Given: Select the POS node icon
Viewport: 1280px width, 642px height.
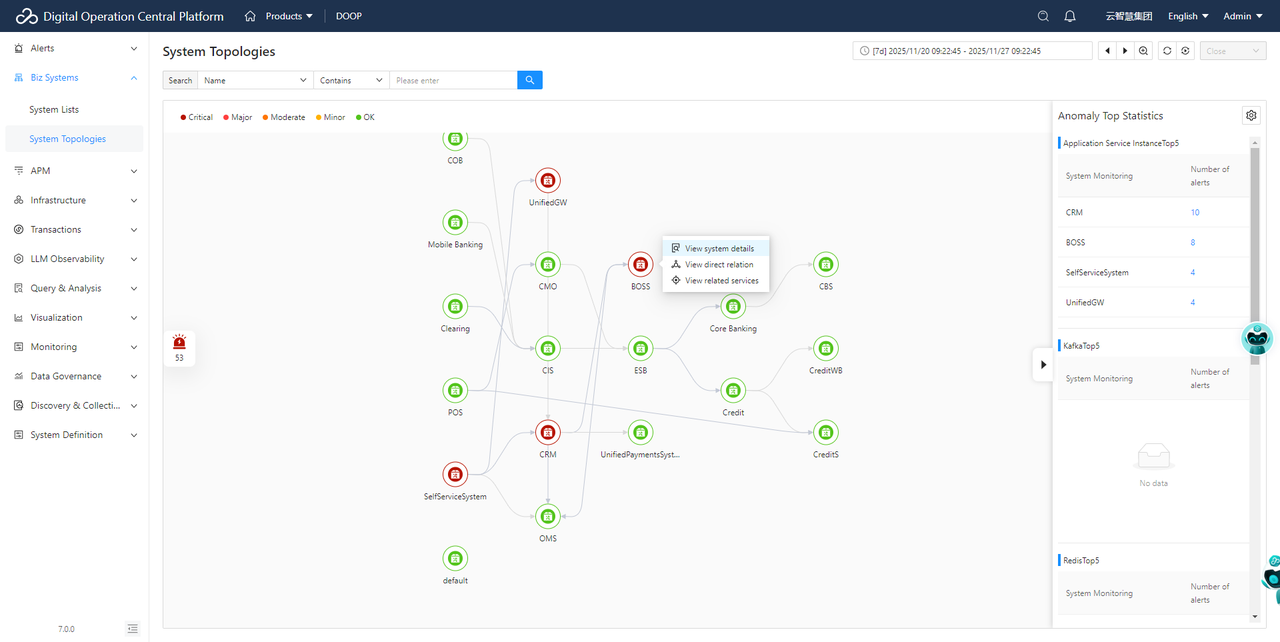Looking at the screenshot, I should (x=455, y=391).
